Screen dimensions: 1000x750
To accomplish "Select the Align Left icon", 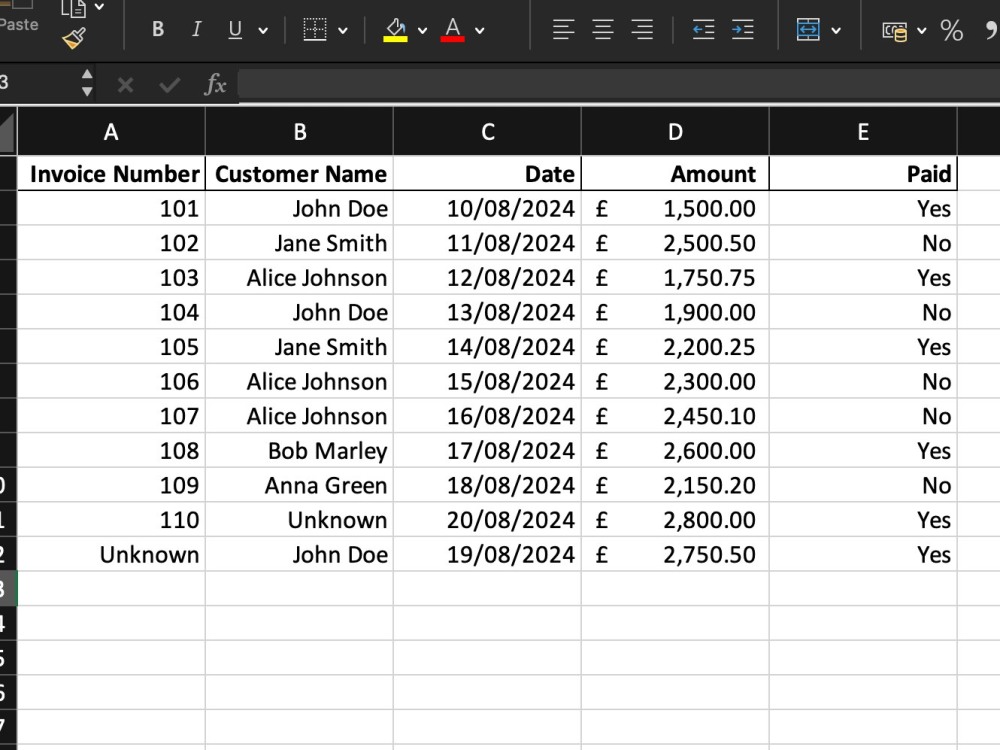I will coord(564,29).
